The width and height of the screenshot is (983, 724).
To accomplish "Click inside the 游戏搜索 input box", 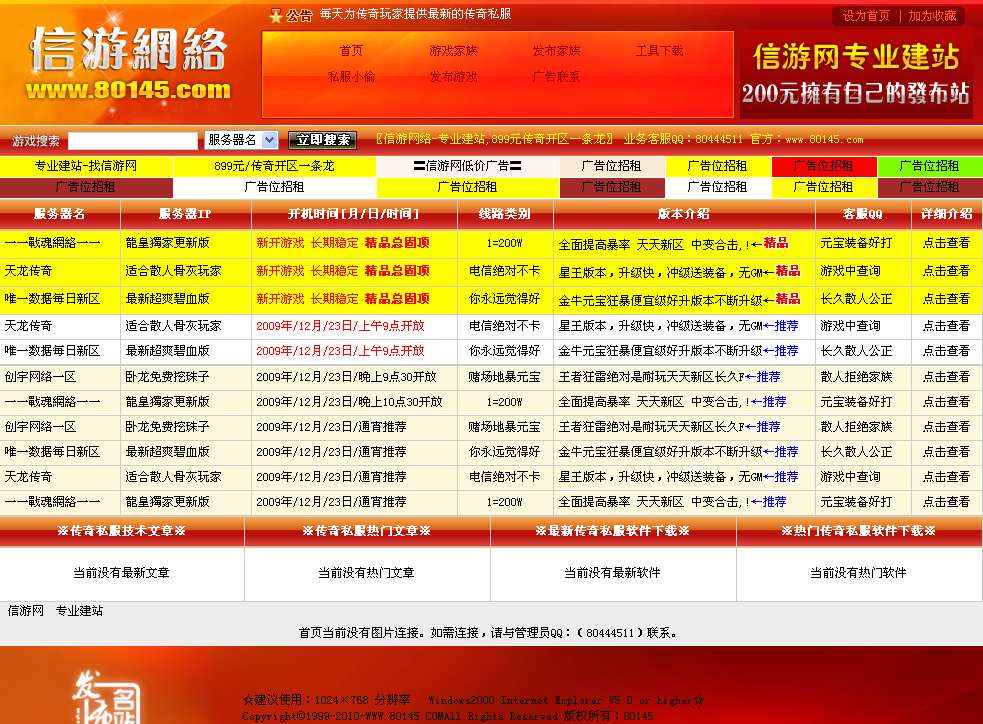I will pos(130,140).
